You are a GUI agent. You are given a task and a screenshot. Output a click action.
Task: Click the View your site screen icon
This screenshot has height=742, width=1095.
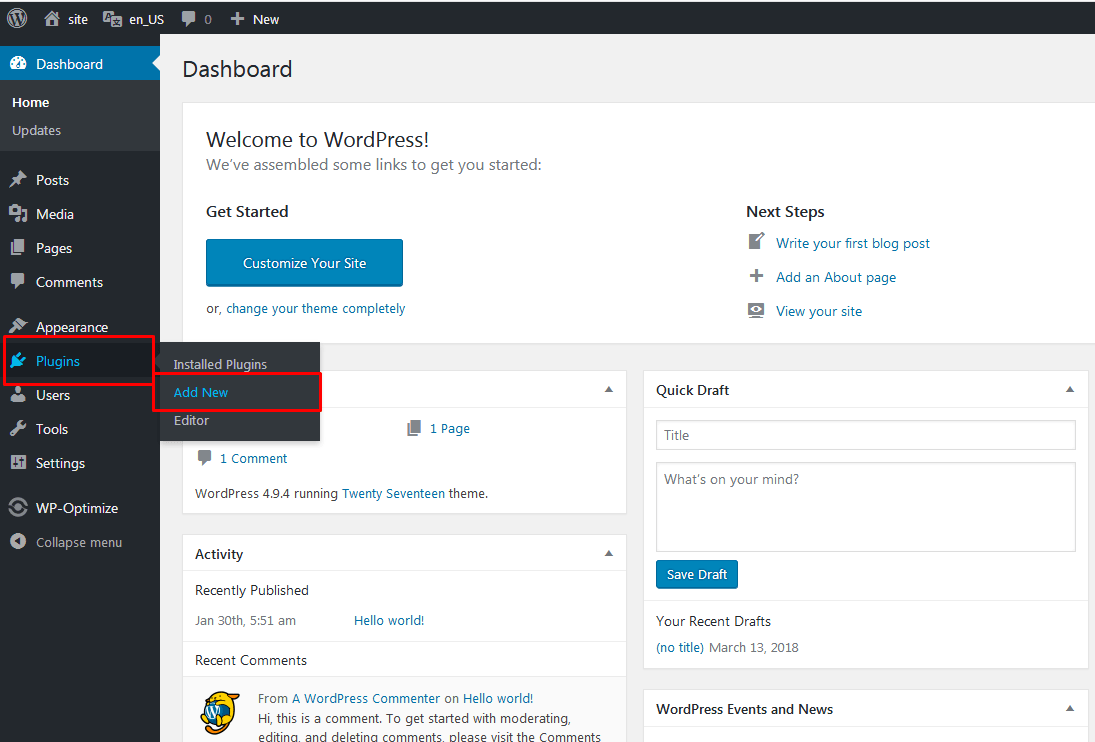click(x=756, y=310)
